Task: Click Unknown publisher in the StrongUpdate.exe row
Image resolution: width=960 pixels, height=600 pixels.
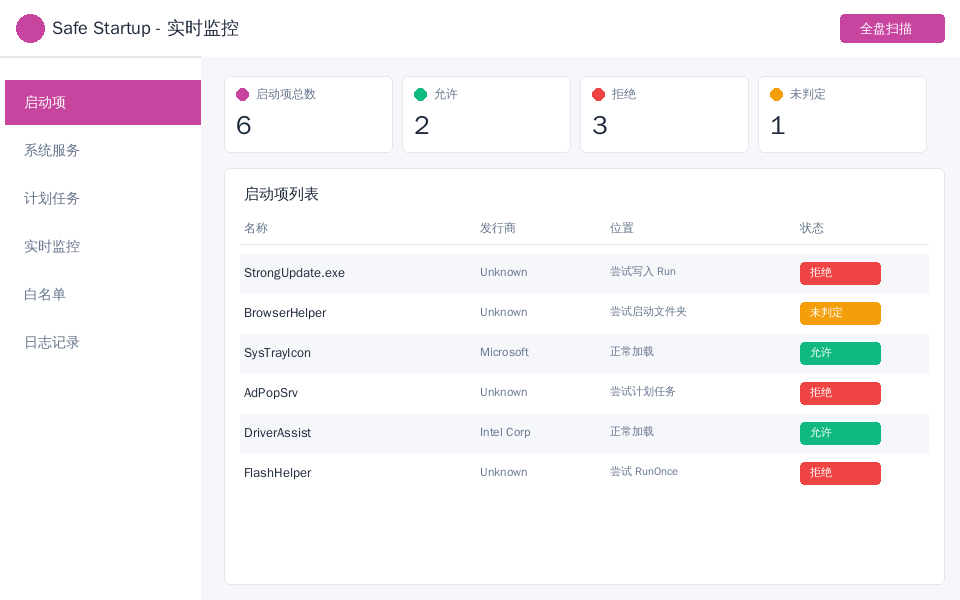Action: point(503,272)
